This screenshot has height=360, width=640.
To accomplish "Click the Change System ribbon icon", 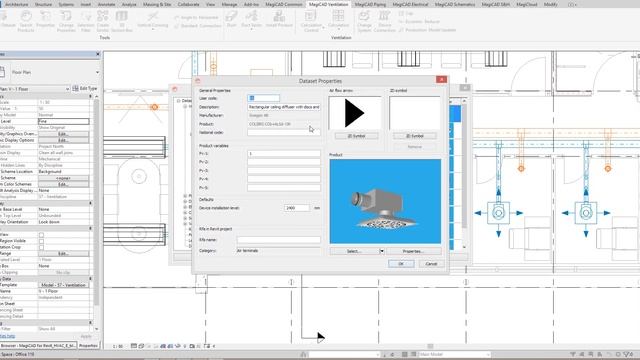I will coord(364,16).
